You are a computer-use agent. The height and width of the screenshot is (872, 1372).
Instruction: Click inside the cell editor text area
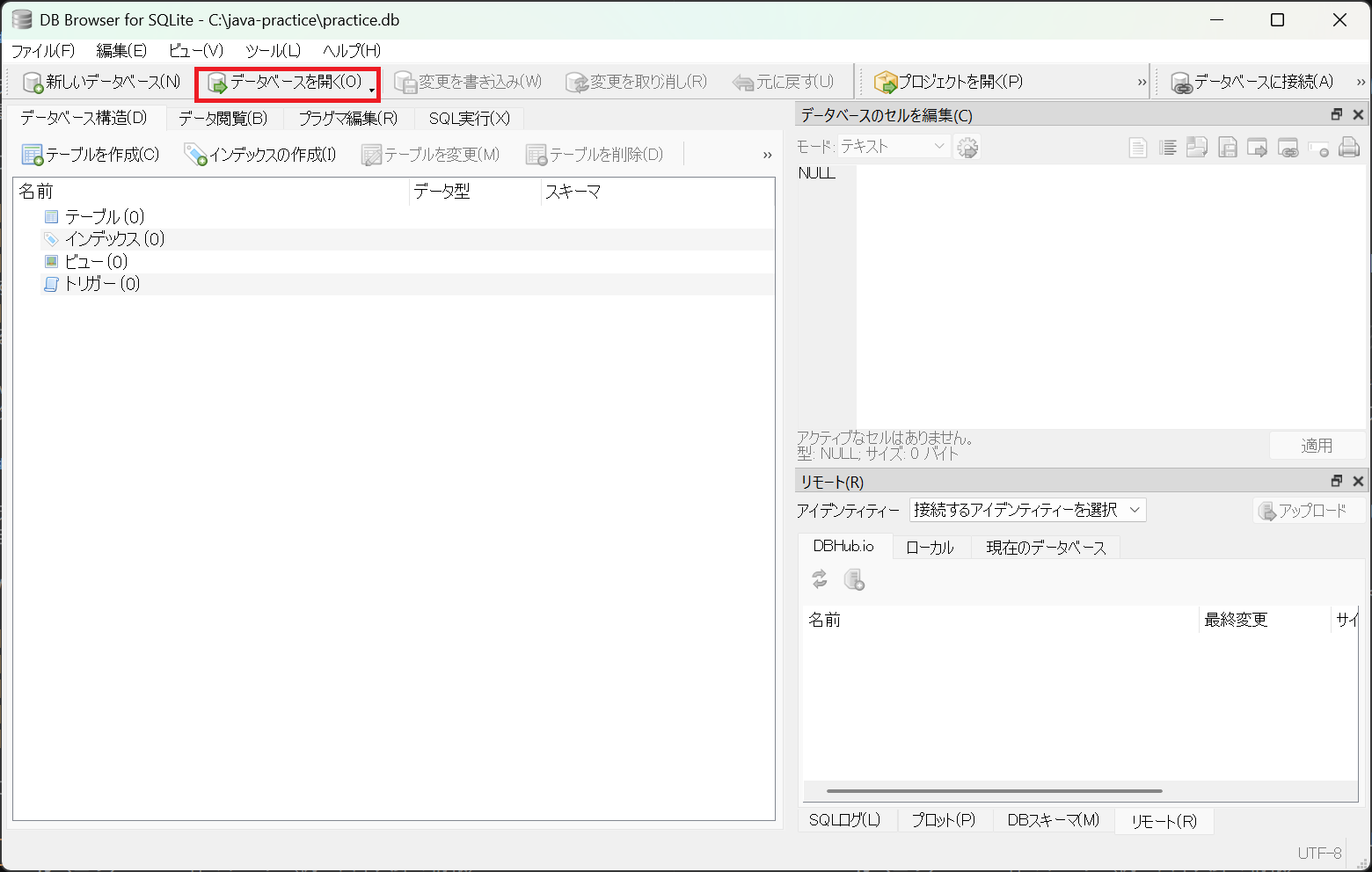tap(1111, 296)
